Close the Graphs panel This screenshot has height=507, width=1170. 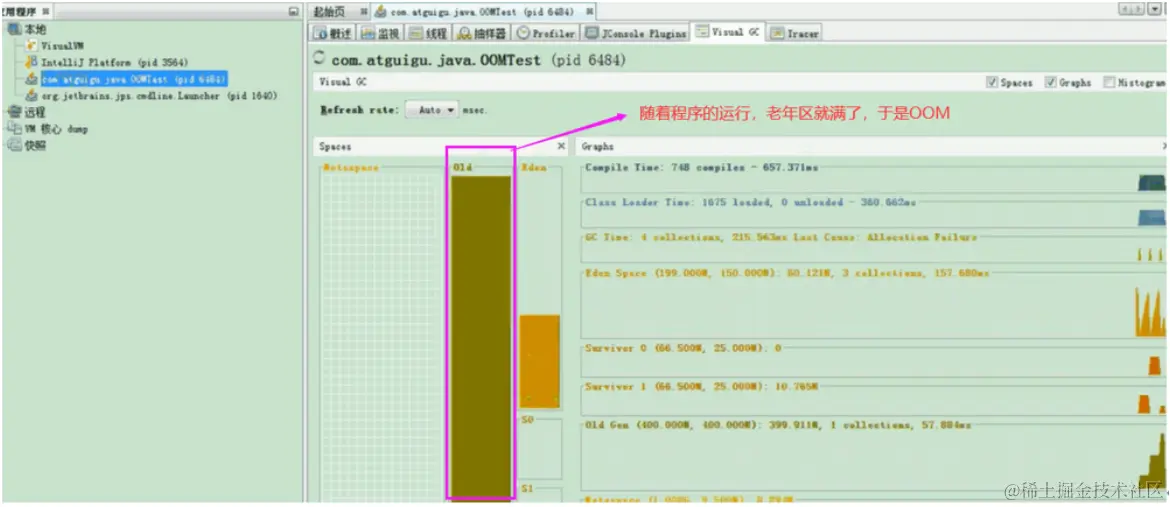pos(1165,146)
